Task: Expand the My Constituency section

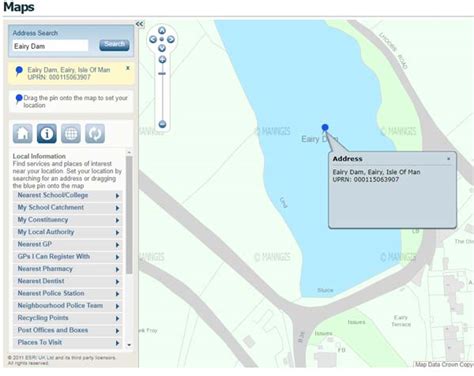Action: [68, 220]
